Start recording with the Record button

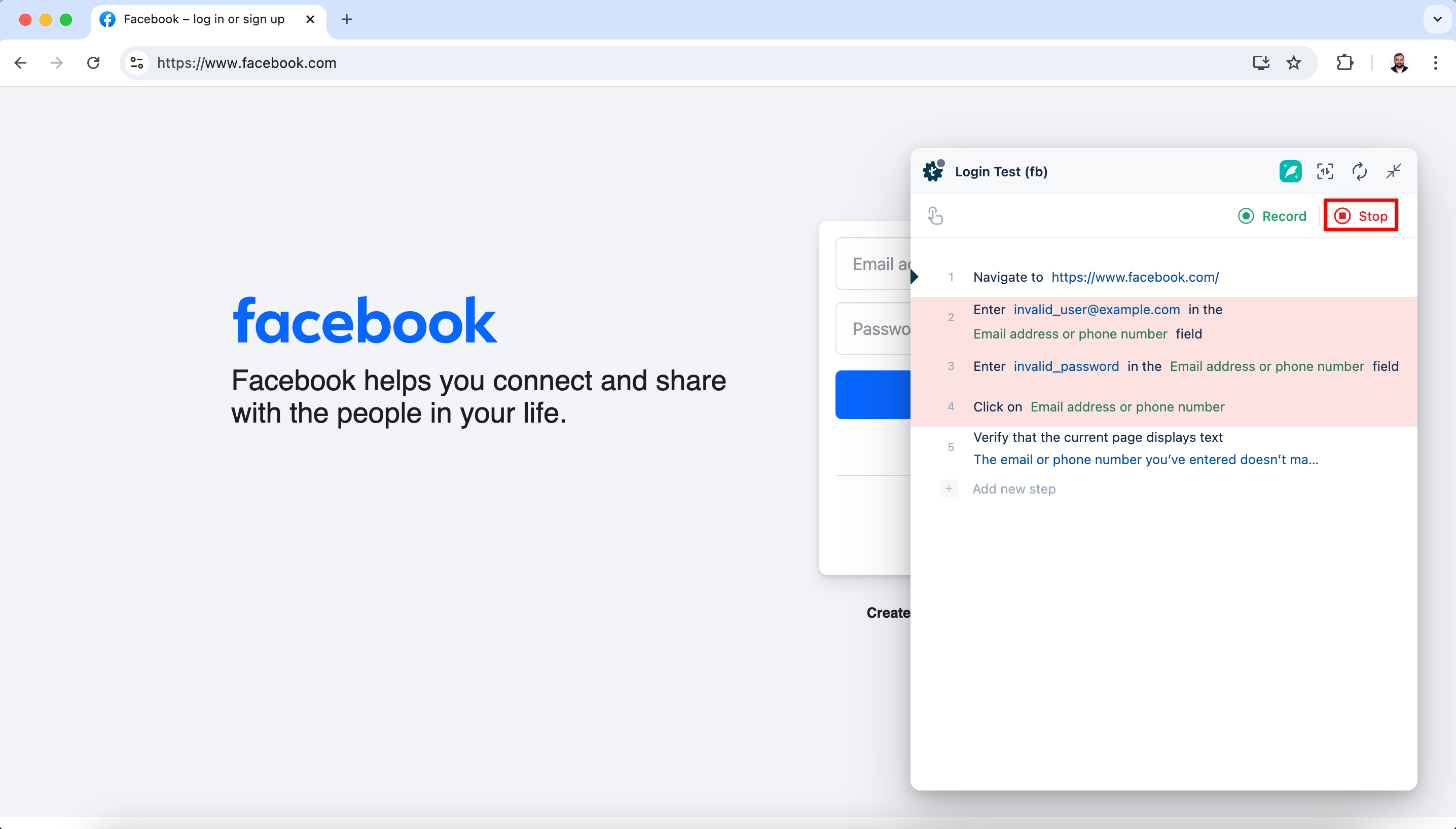pos(1272,216)
